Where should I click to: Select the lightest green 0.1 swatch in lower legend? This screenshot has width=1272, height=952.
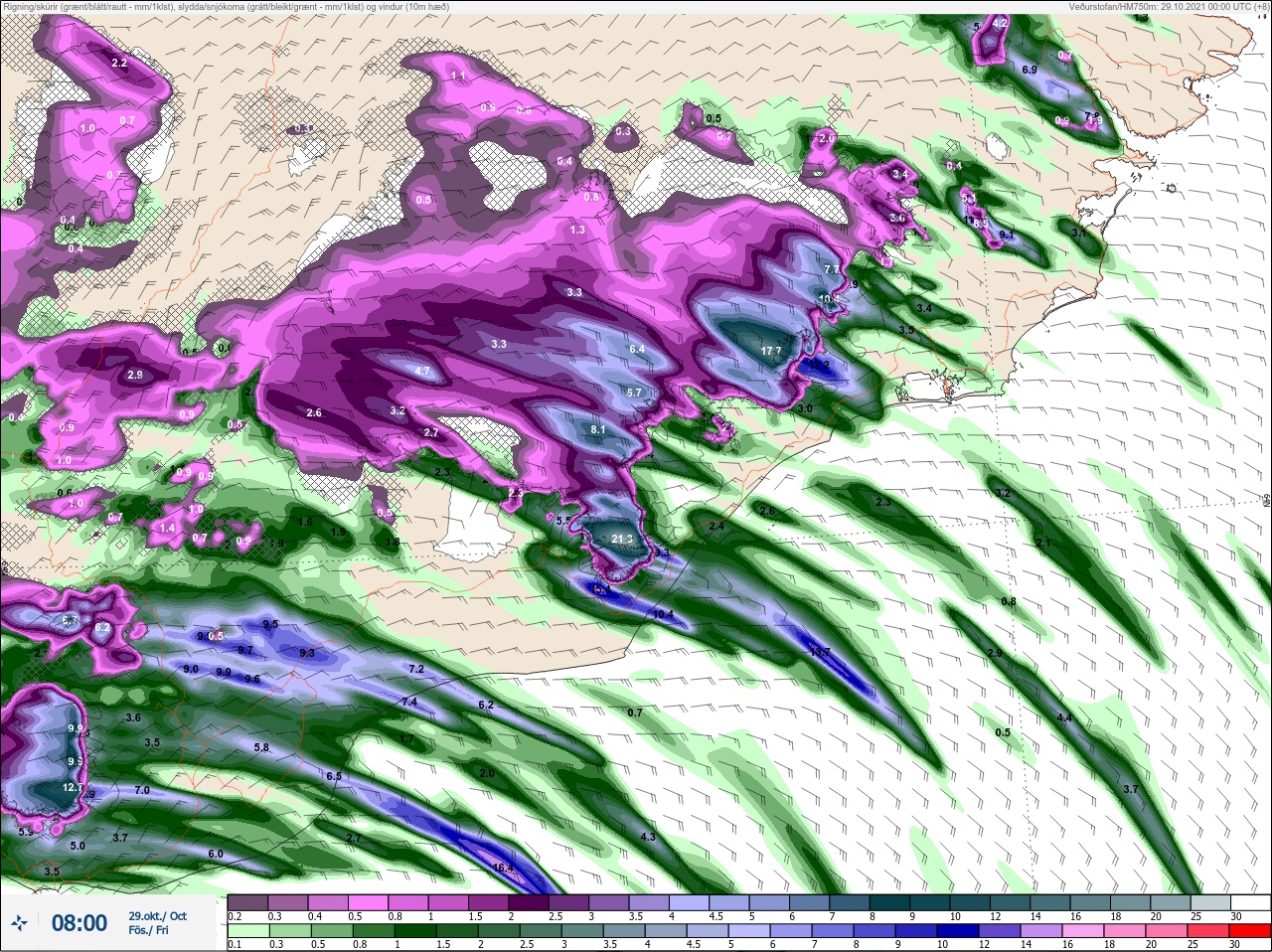[x=247, y=929]
